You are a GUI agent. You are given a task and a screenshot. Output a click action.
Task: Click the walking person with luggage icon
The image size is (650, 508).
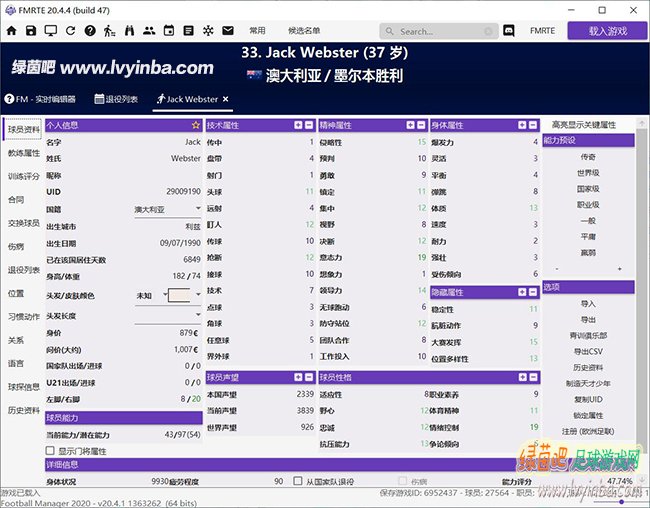click(109, 31)
